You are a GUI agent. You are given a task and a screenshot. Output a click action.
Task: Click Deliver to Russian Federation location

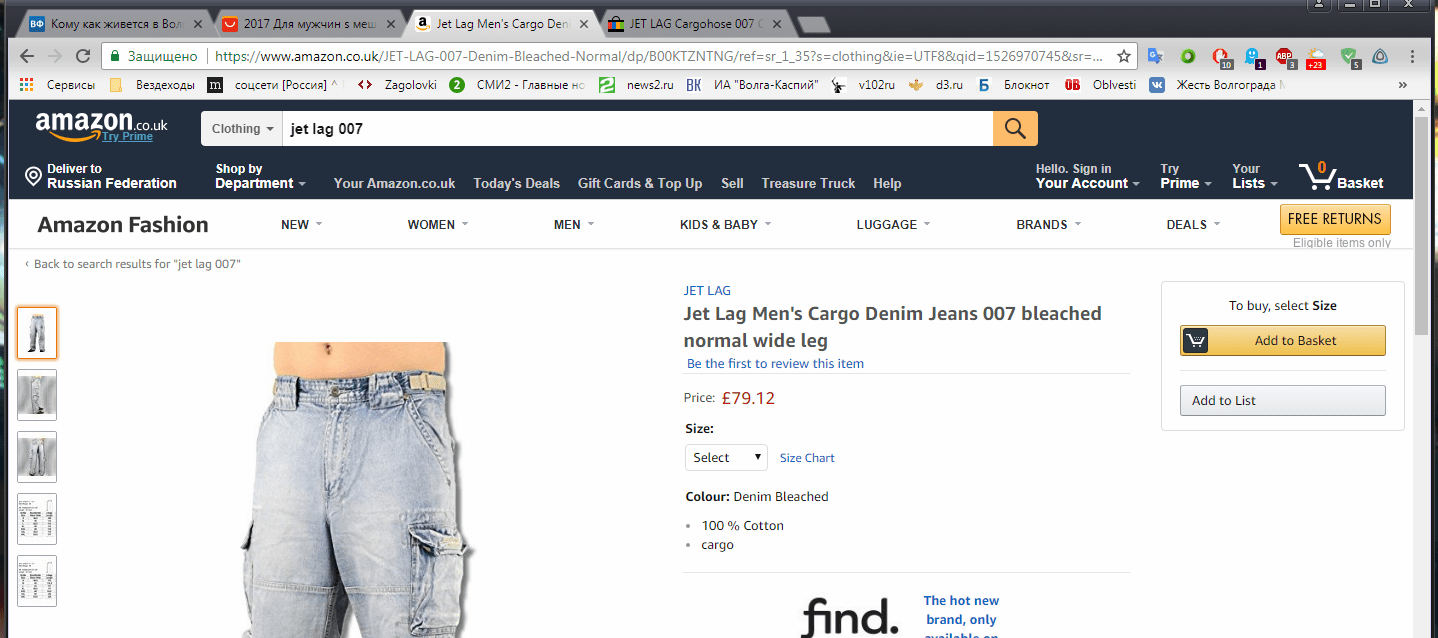pos(101,176)
